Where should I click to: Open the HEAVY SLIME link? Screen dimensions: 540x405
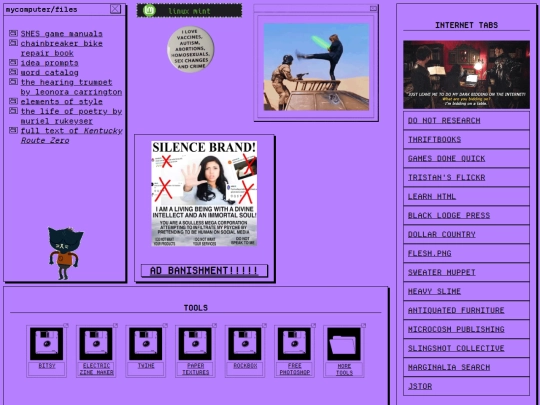tap(466, 291)
